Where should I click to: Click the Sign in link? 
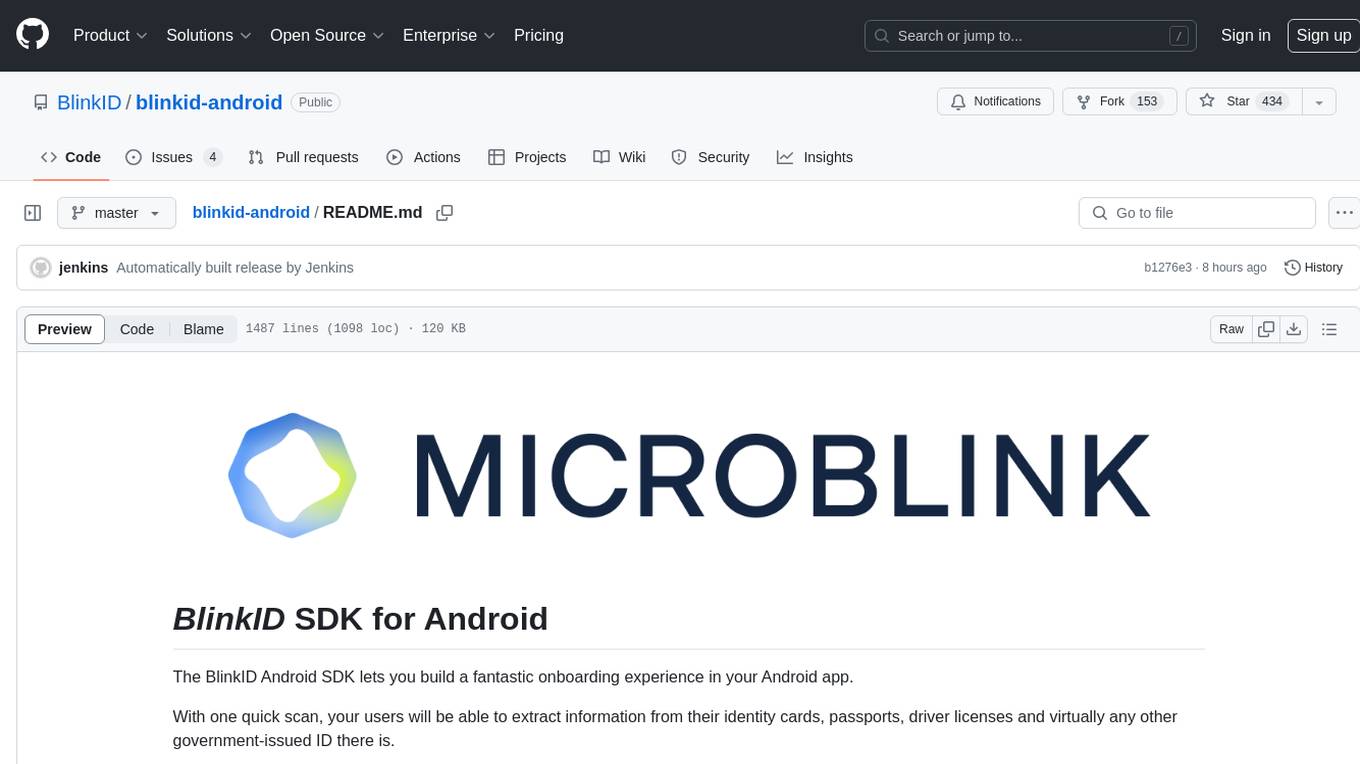tap(1245, 35)
